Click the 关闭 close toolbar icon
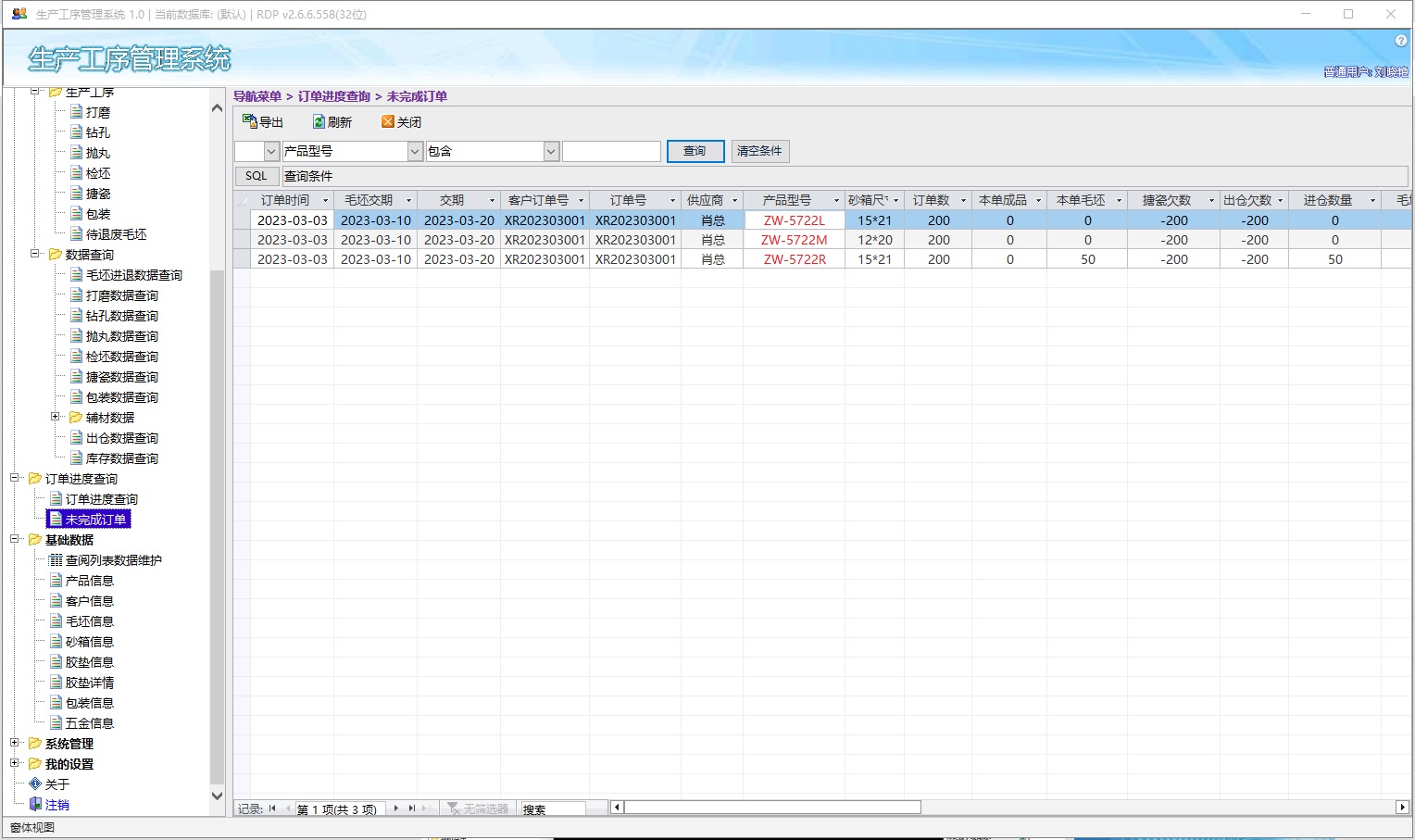1415x840 pixels. click(388, 121)
